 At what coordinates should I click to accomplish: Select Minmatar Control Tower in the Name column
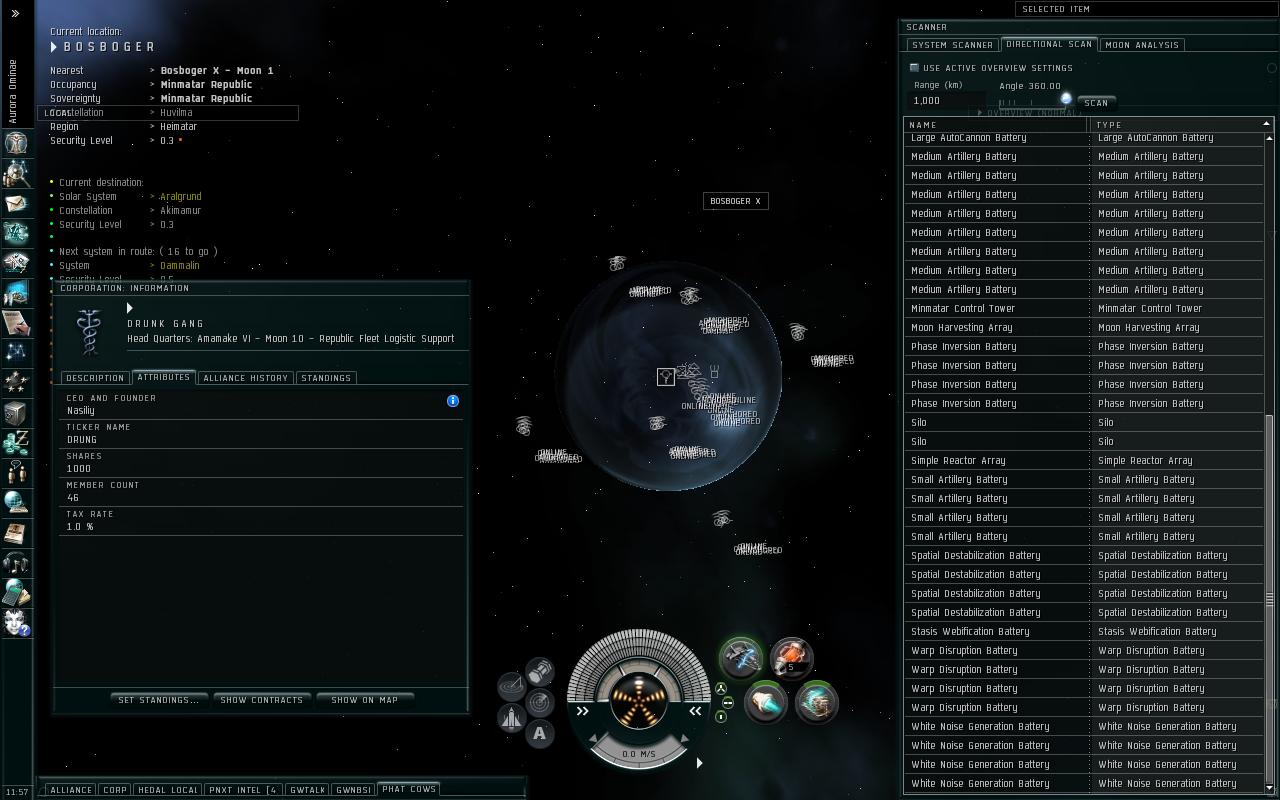(x=997, y=309)
